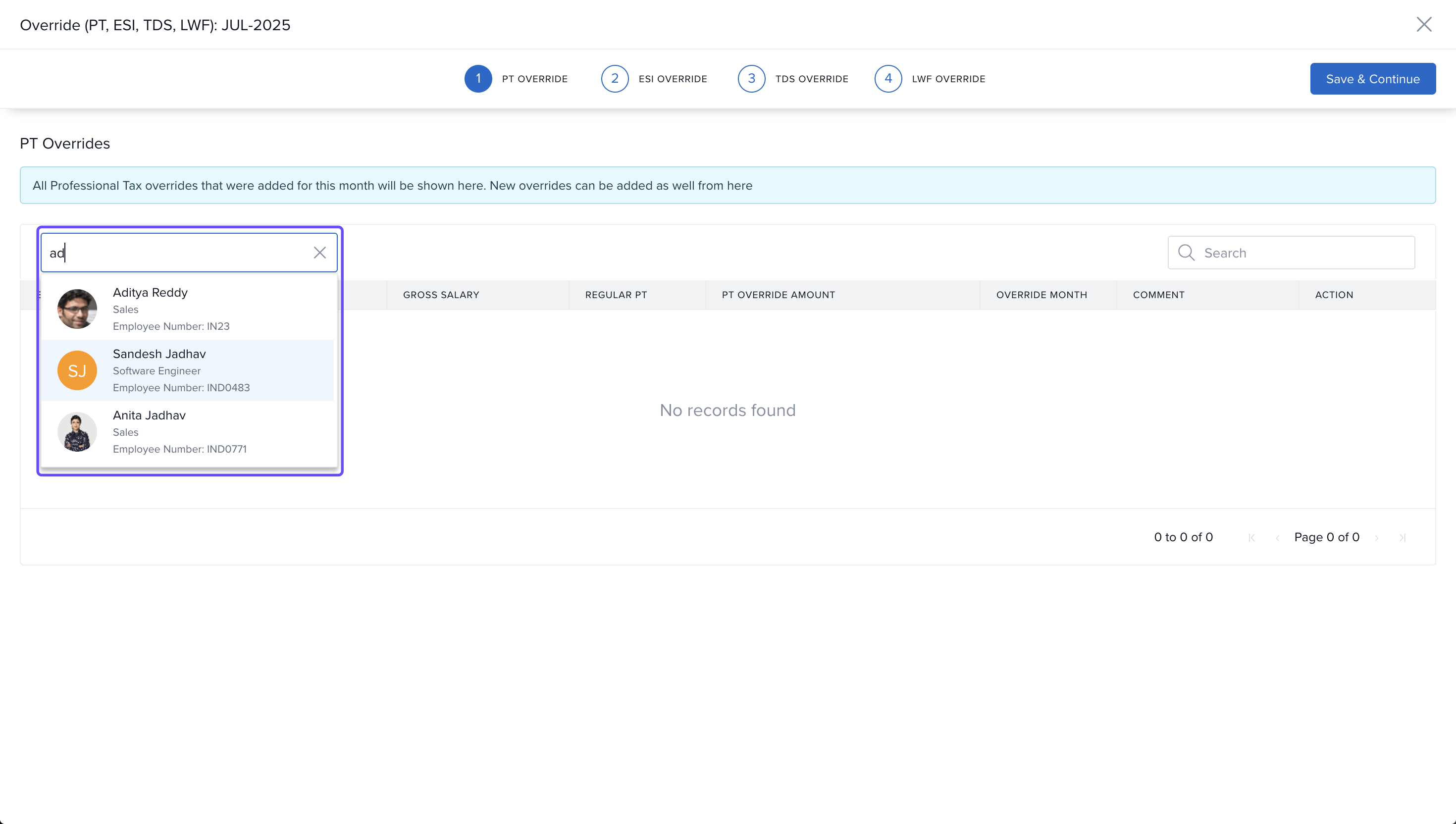Jump to last page arrow
Screen dimensions: 1456x824
[x=1402, y=538]
